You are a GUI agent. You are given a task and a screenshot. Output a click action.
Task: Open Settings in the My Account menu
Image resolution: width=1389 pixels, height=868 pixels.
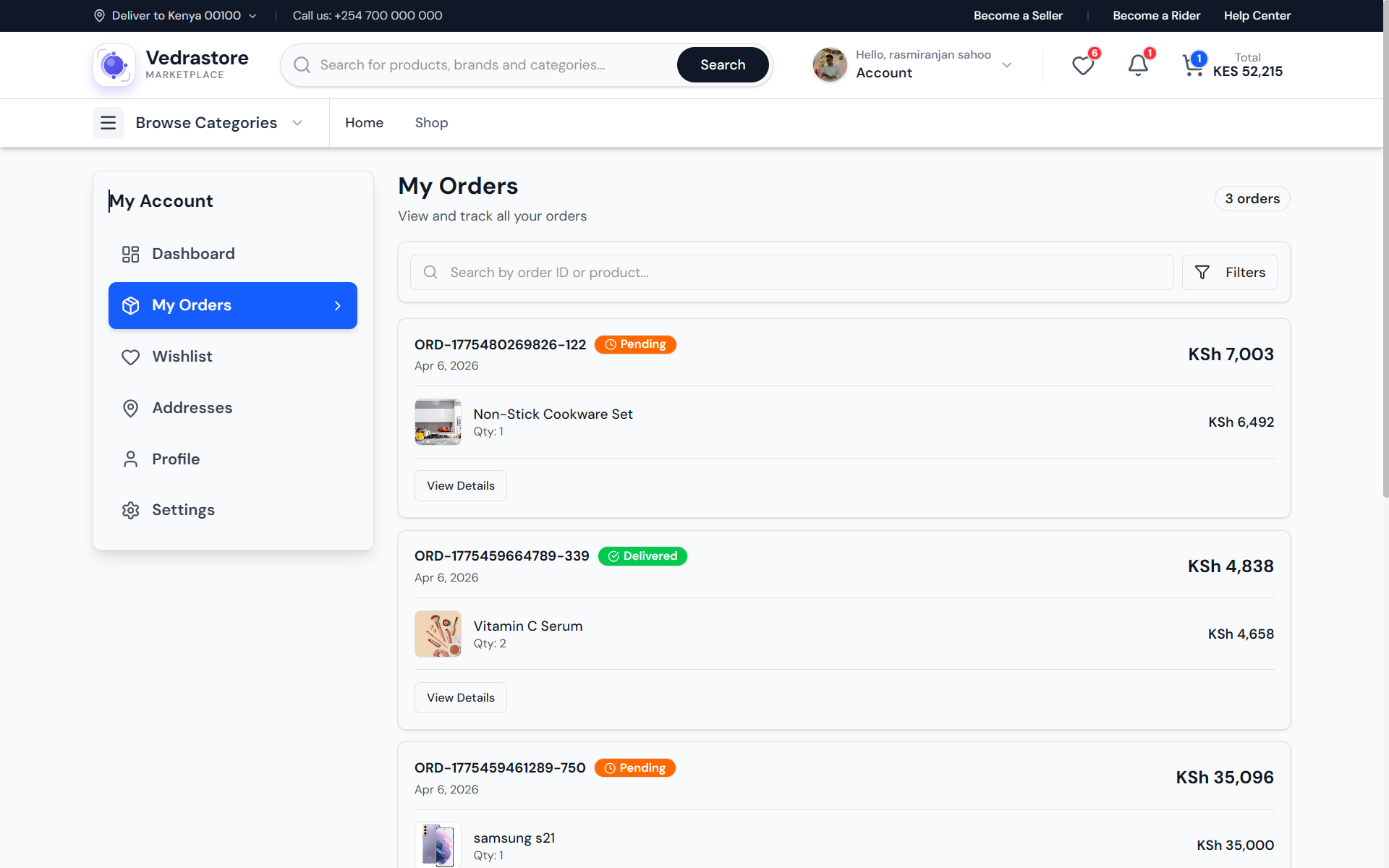point(233,510)
